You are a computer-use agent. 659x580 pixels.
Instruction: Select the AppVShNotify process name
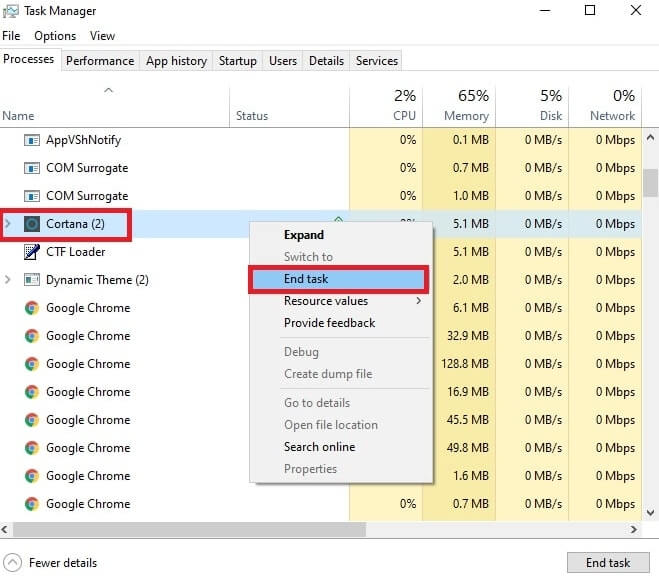(x=84, y=140)
